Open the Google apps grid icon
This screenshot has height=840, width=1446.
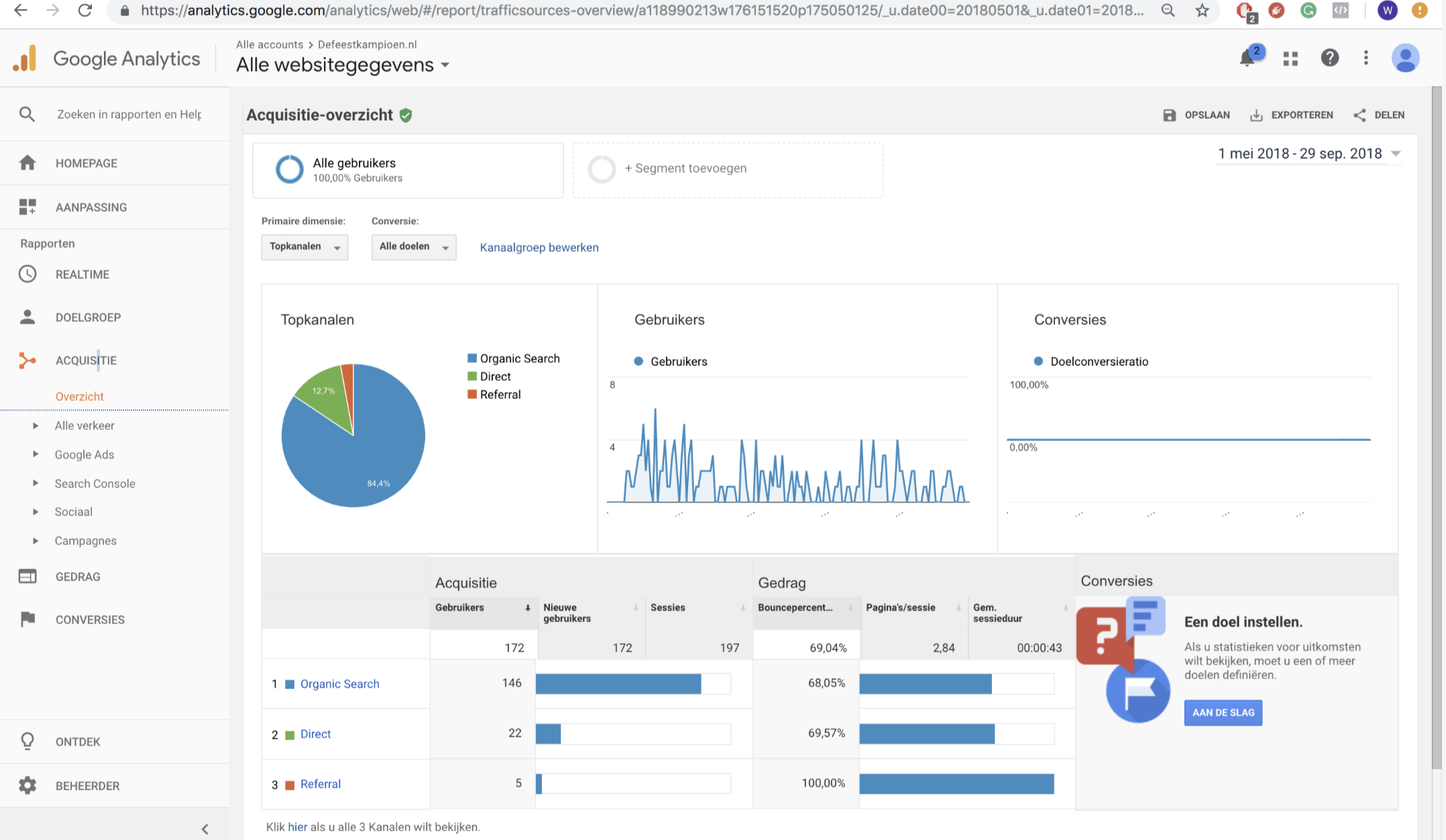(1290, 58)
